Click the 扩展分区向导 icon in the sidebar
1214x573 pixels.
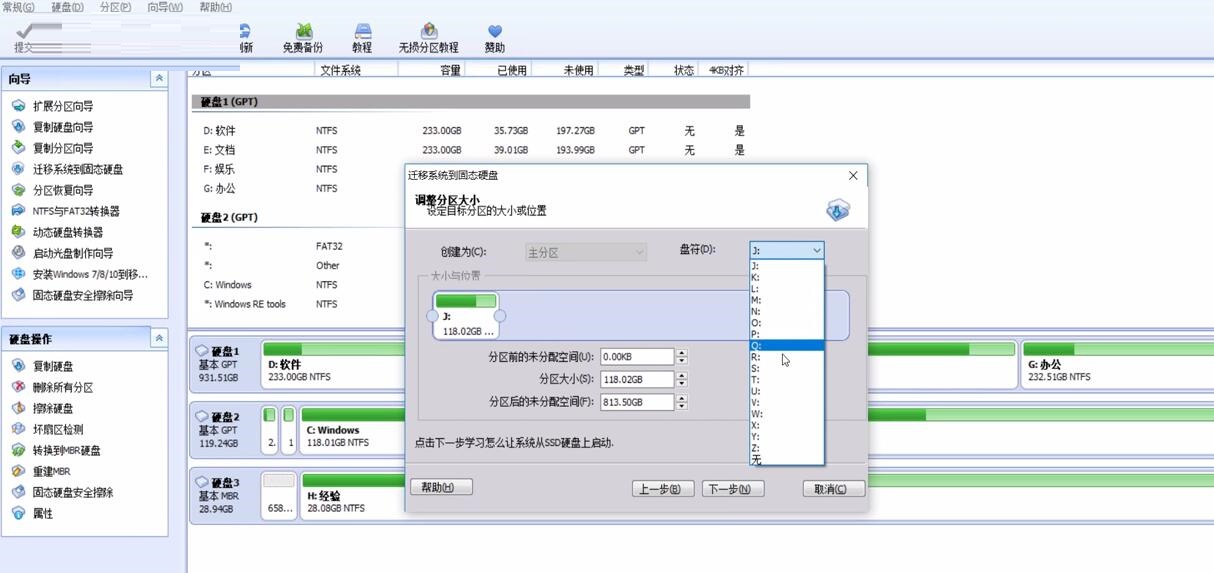click(x=18, y=106)
